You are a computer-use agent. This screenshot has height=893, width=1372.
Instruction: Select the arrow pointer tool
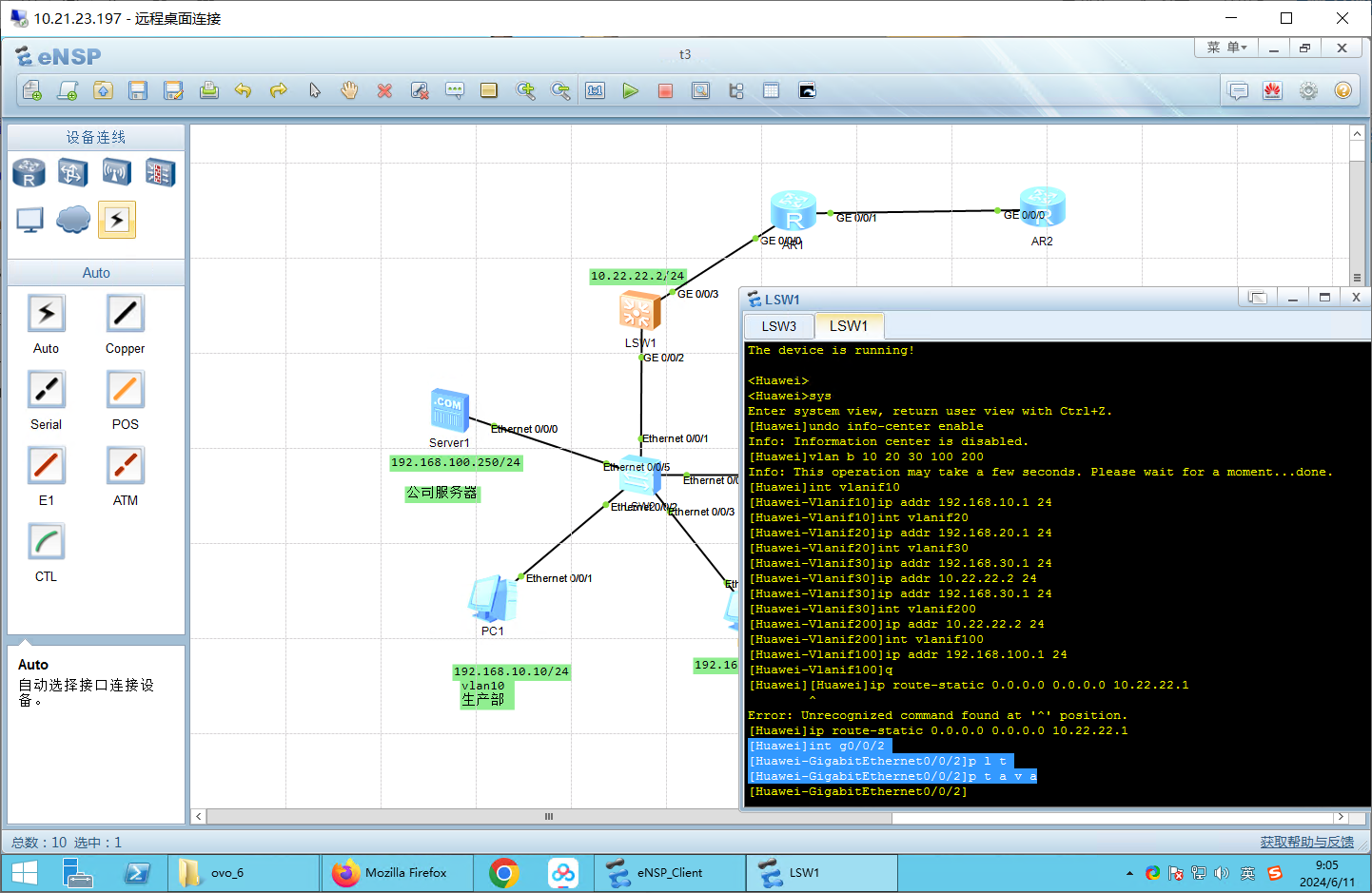pyautogui.click(x=314, y=90)
